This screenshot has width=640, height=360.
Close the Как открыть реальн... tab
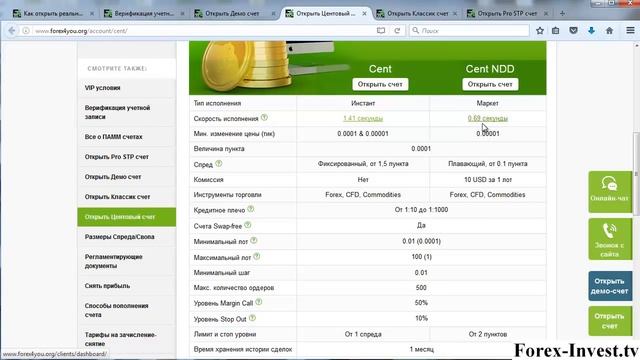click(x=92, y=13)
